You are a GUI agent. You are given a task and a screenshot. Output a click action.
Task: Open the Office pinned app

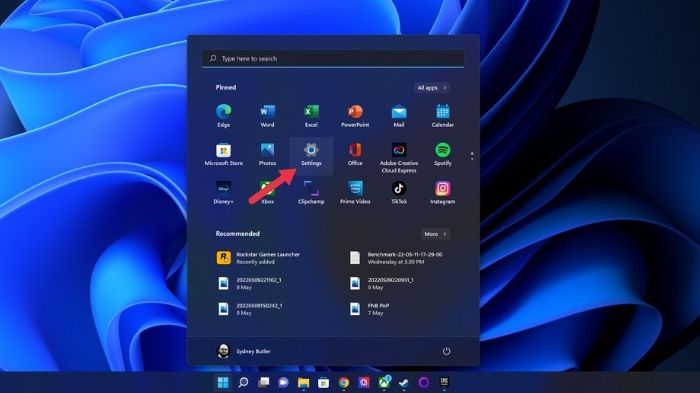(x=355, y=154)
